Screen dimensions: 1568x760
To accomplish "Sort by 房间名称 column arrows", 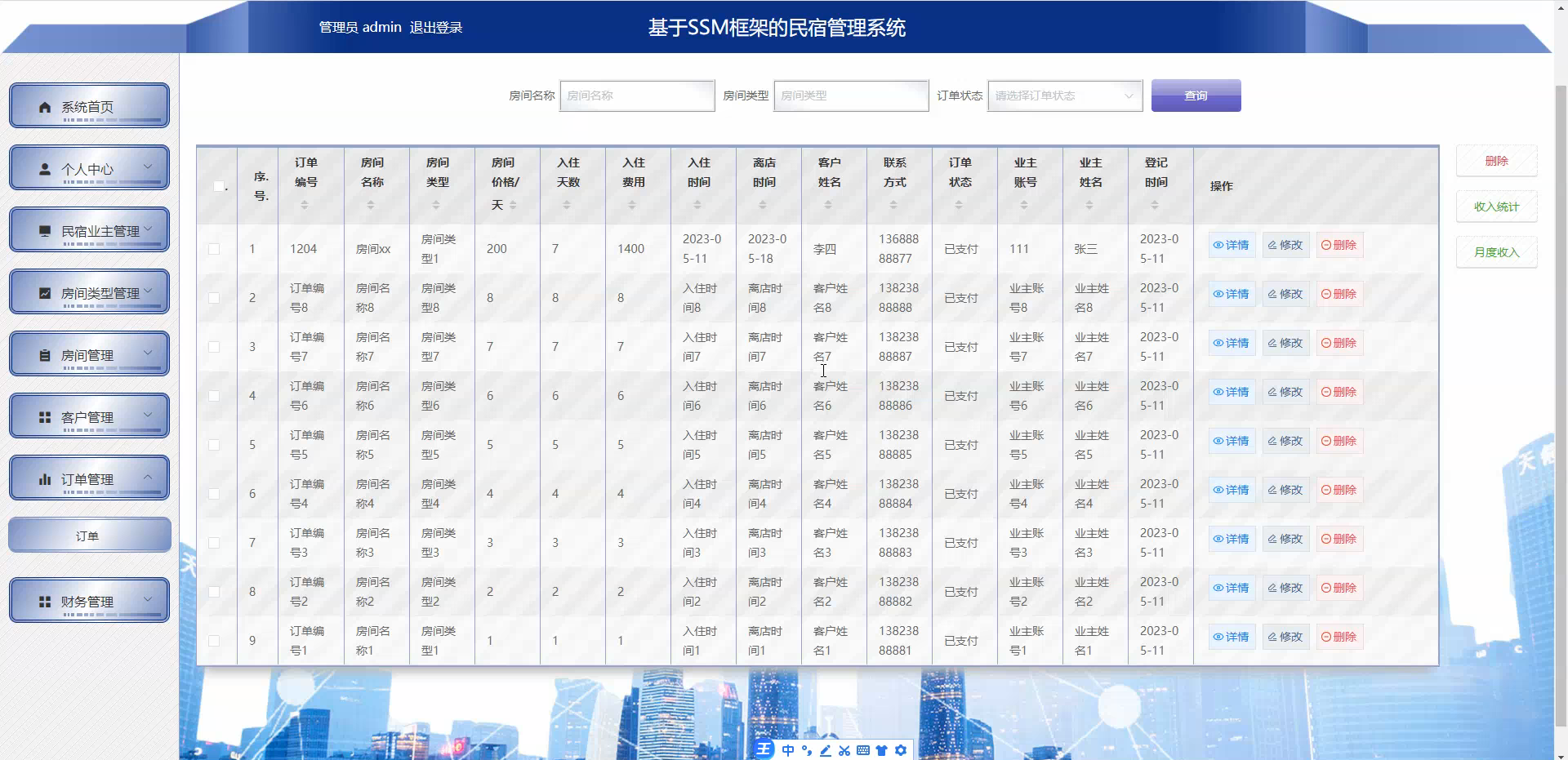I will coord(370,205).
